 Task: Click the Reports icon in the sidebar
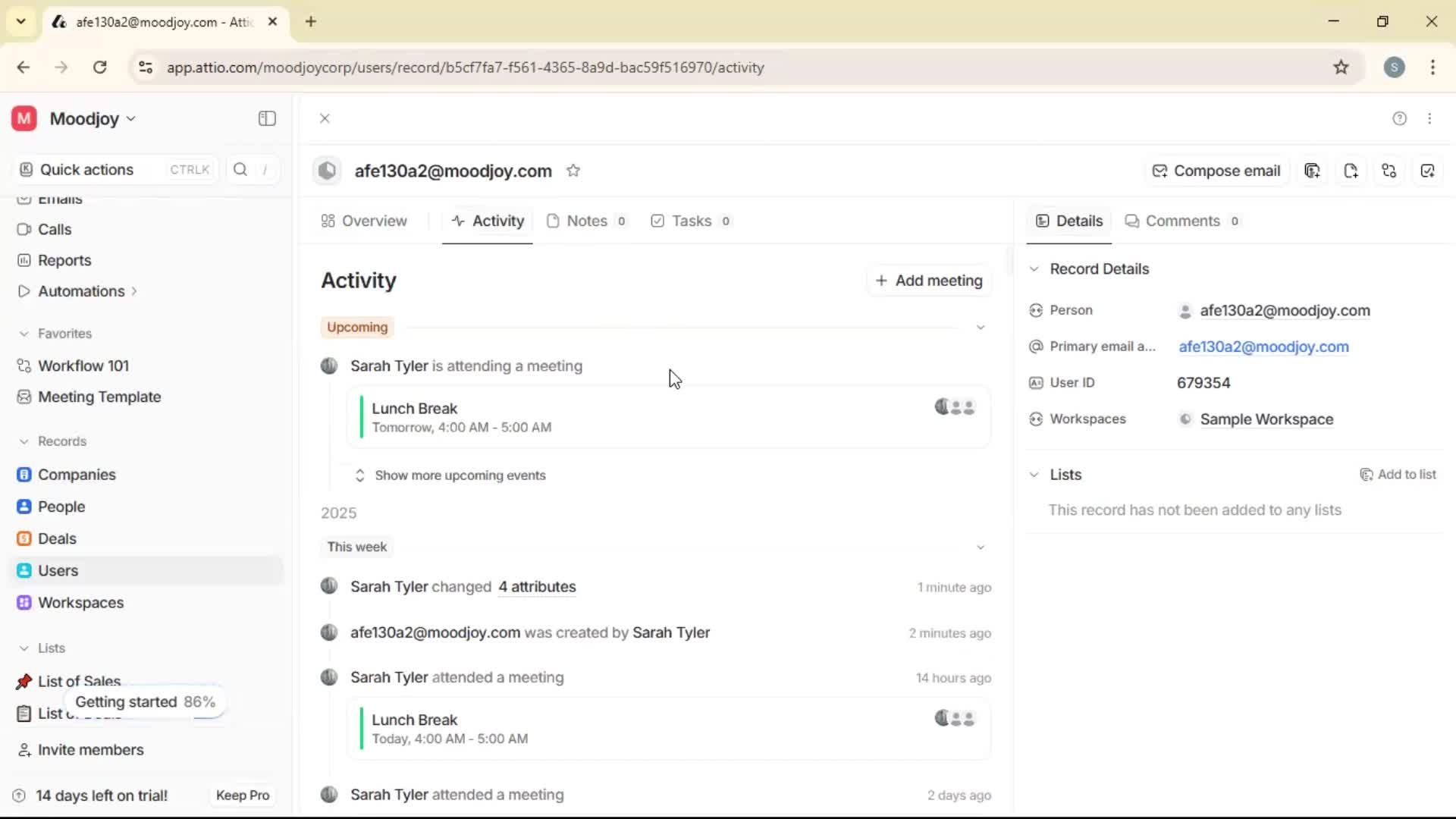(x=24, y=260)
